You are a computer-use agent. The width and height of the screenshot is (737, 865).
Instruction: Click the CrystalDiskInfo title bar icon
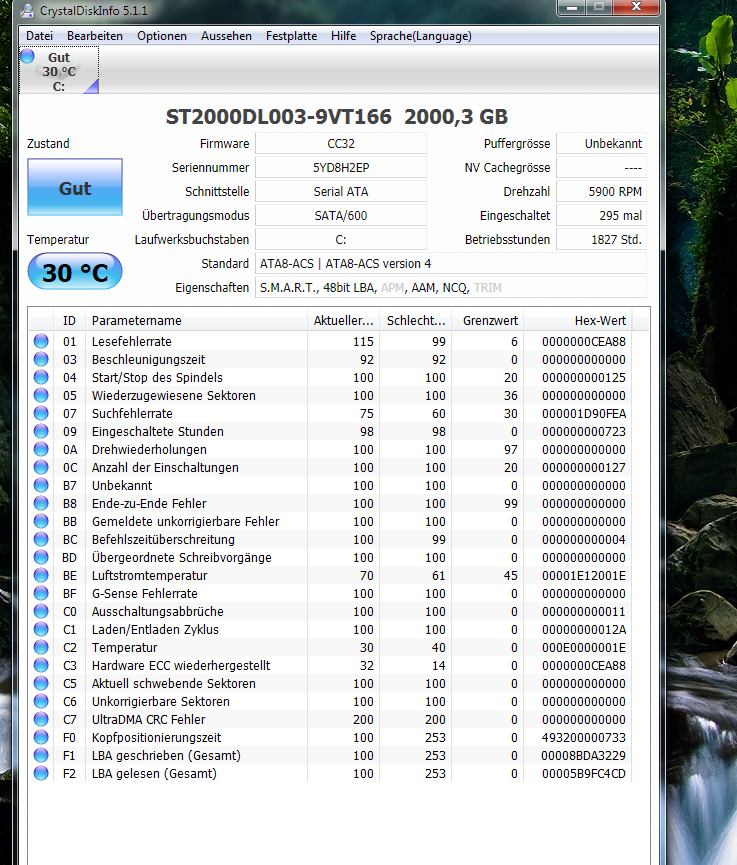point(27,10)
